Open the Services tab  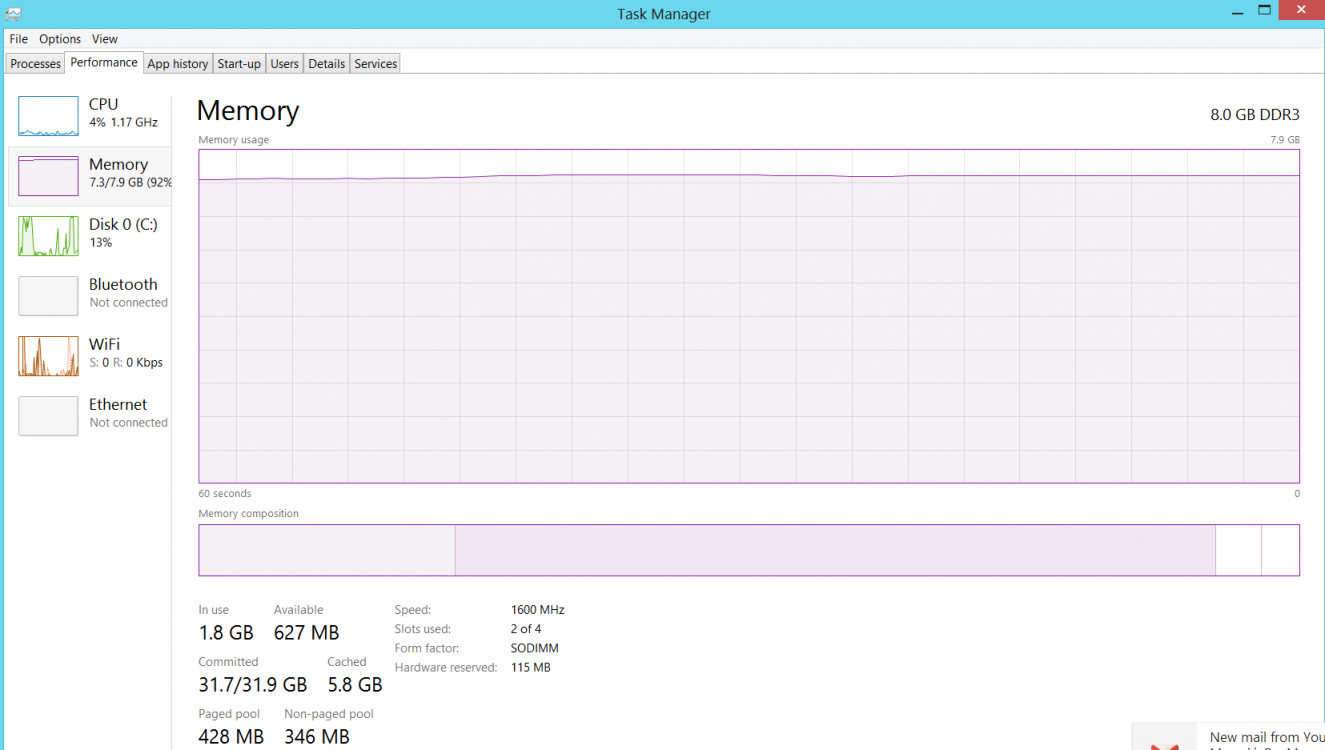pos(376,64)
